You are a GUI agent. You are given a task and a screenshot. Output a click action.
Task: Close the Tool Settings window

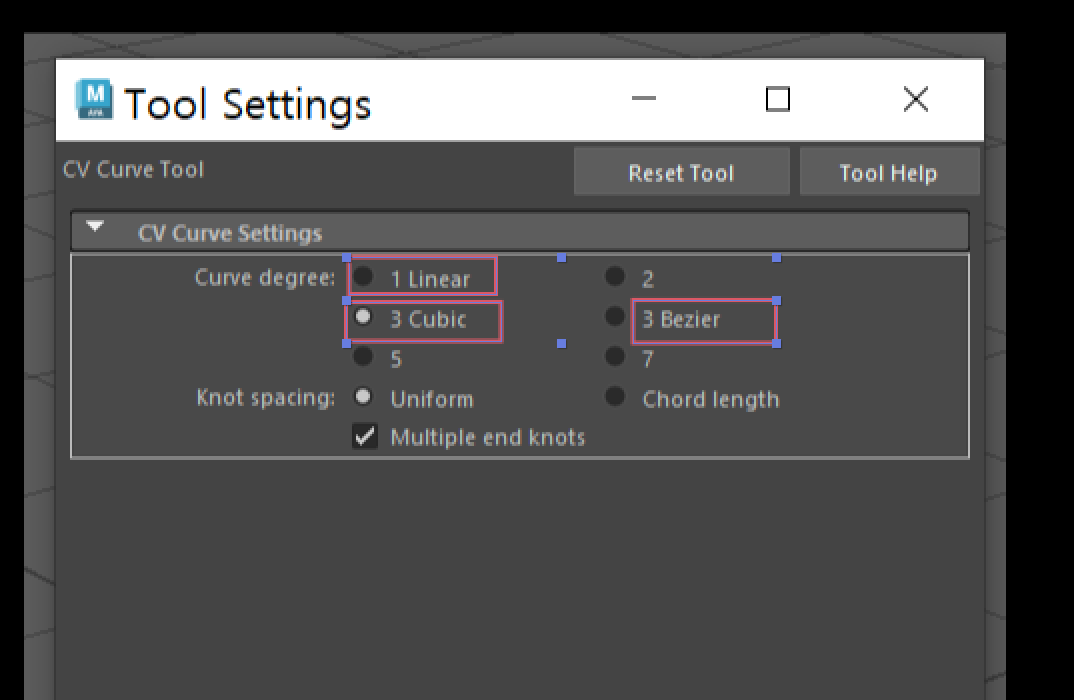916,99
